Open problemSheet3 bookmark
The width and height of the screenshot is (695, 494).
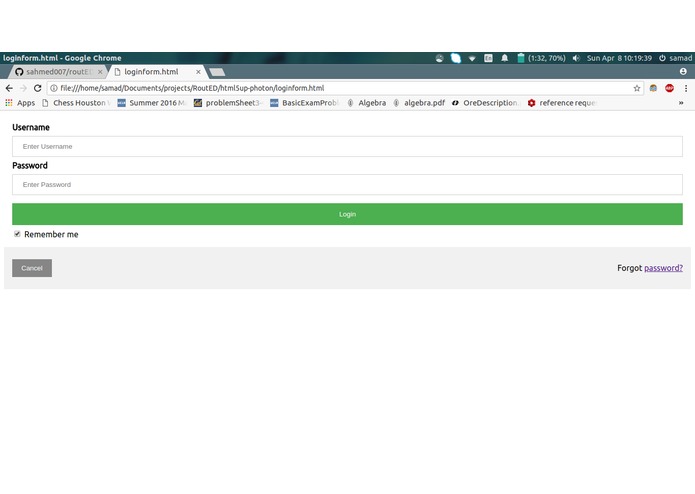[228, 103]
